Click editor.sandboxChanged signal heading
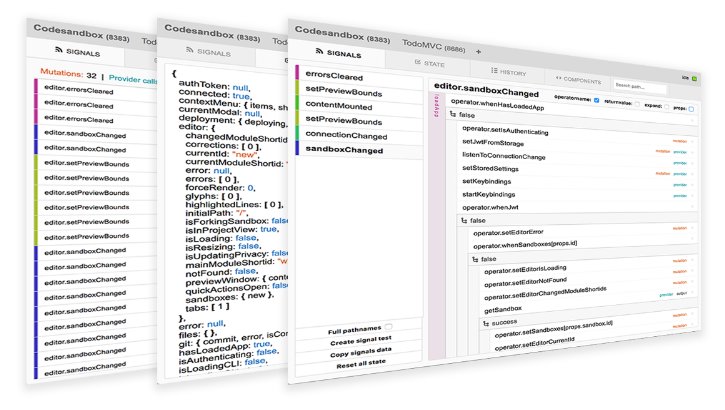The width and height of the screenshot is (725, 410). [x=486, y=90]
